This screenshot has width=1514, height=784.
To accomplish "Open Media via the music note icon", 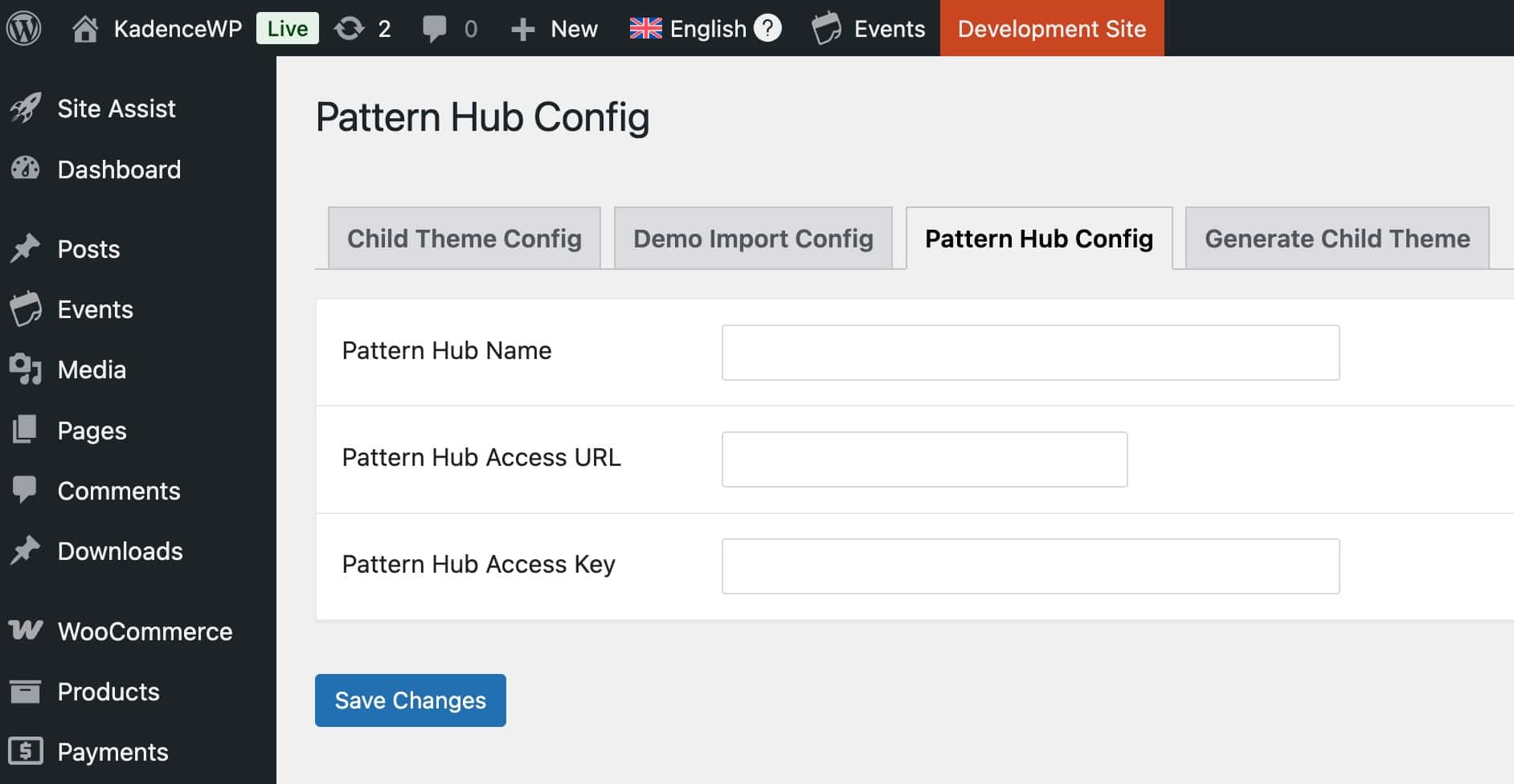I will [x=27, y=370].
